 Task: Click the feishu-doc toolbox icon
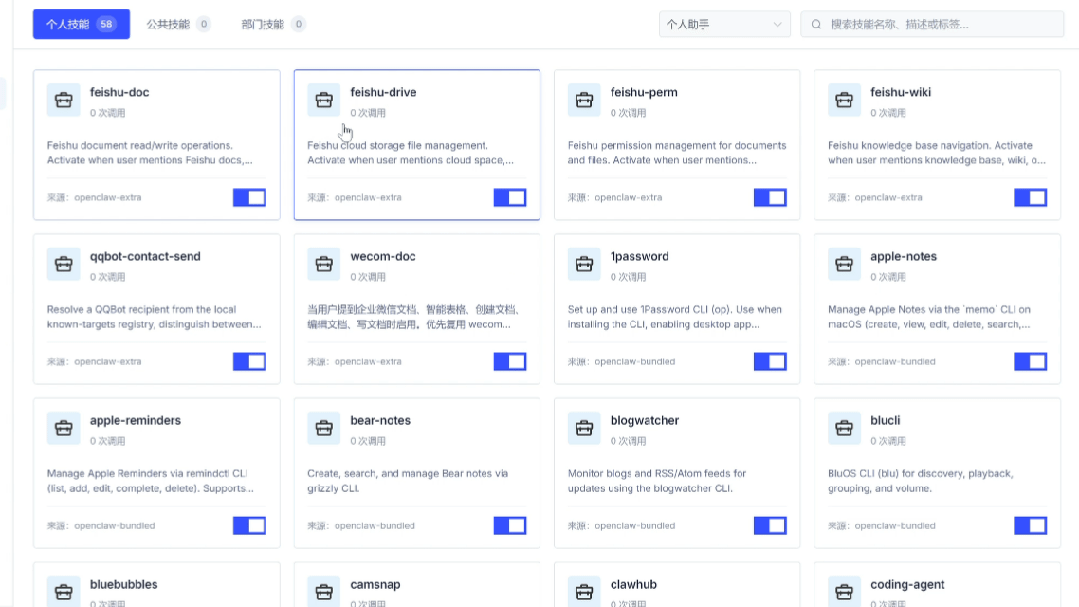63,100
